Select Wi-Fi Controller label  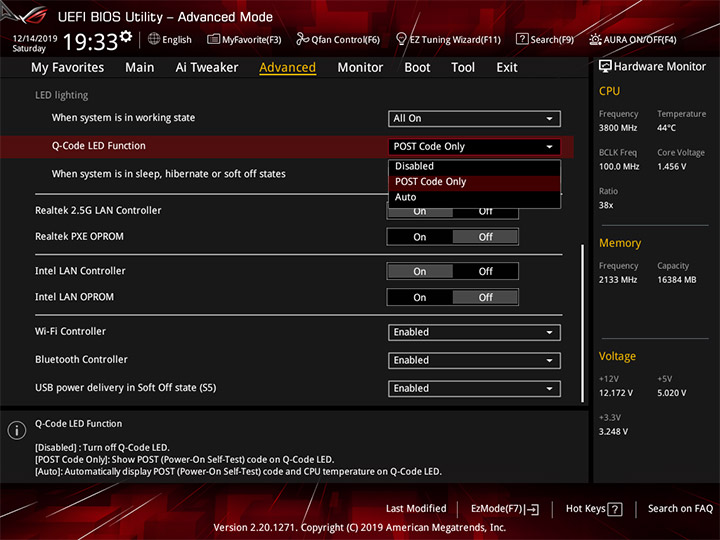click(70, 331)
